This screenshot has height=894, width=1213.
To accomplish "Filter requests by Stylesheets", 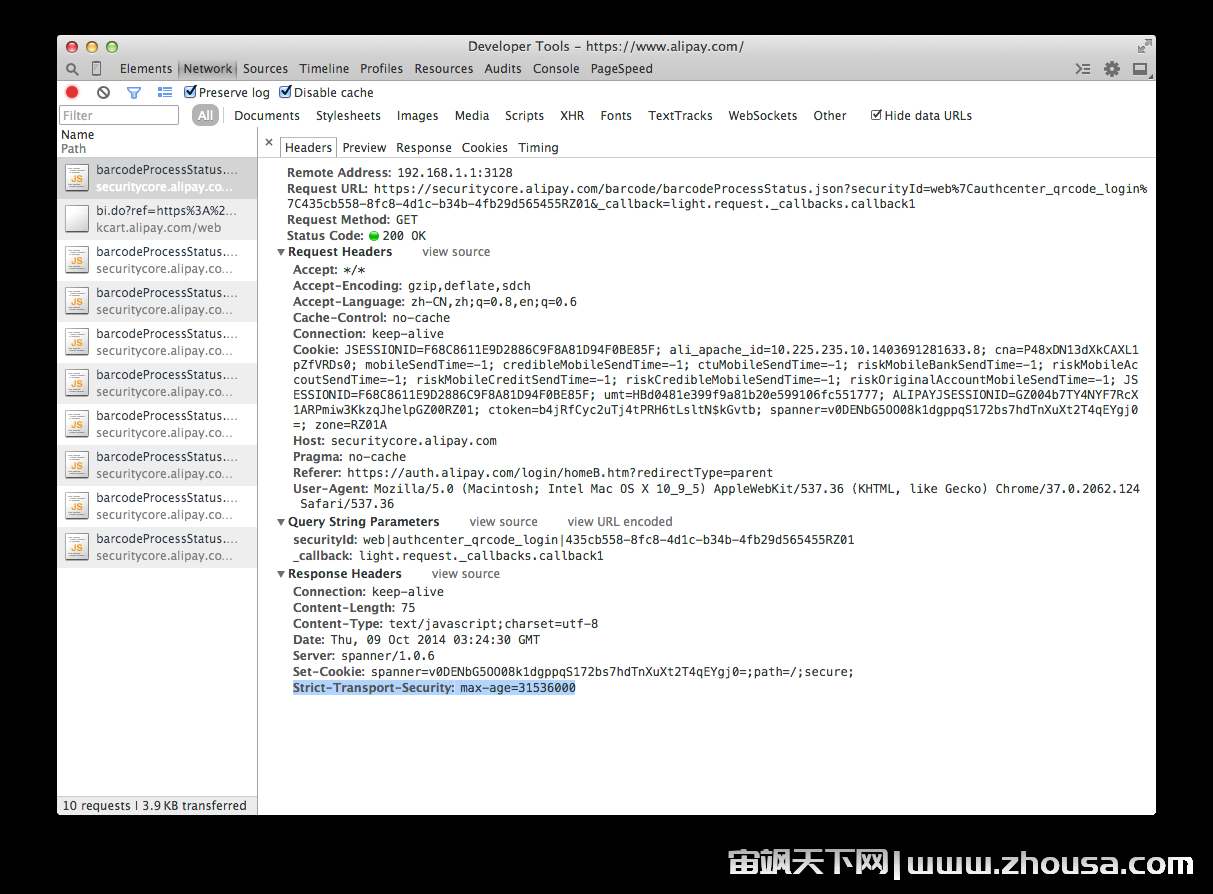I will click(x=348, y=115).
